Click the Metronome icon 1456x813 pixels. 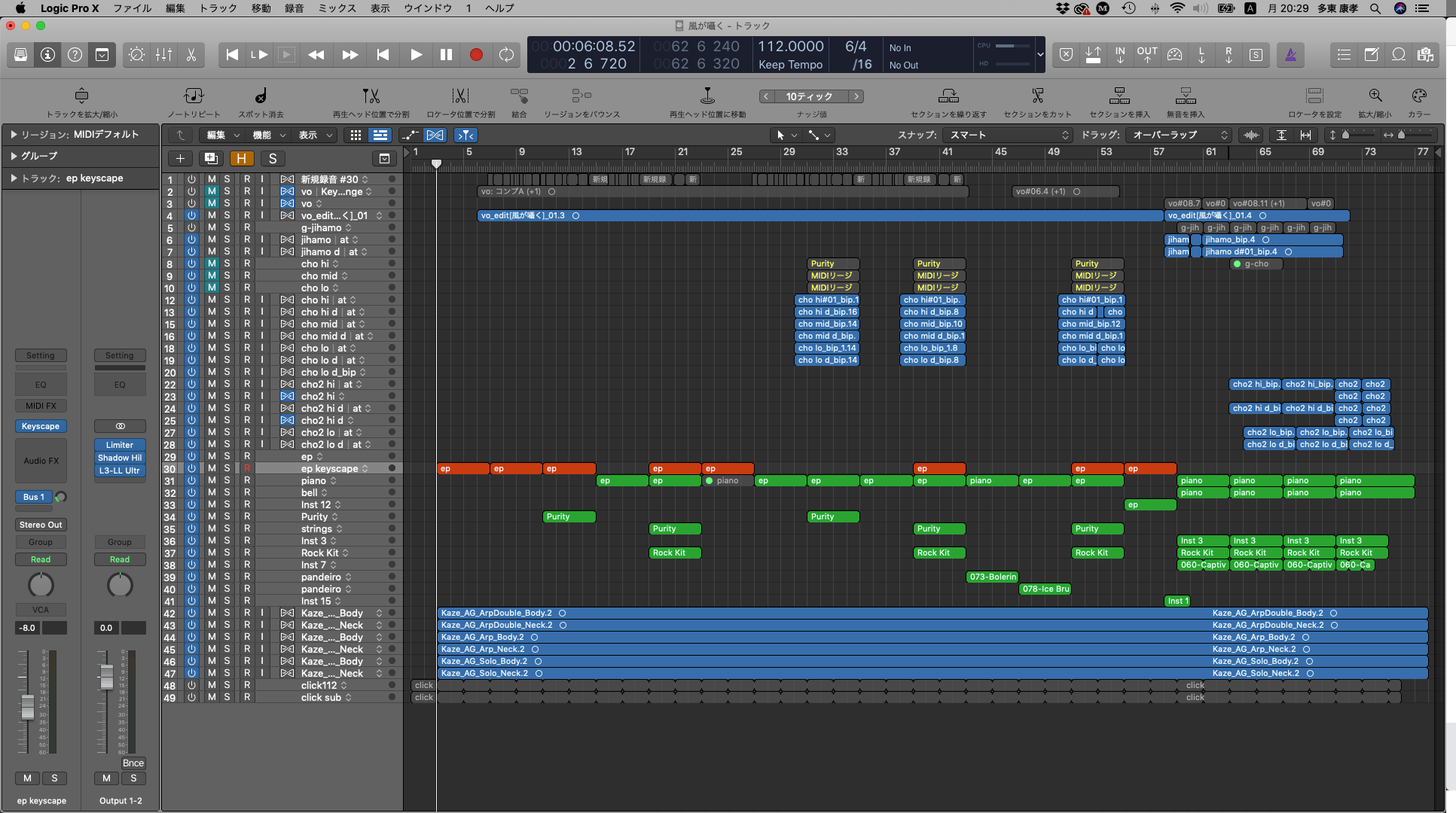coord(1290,55)
